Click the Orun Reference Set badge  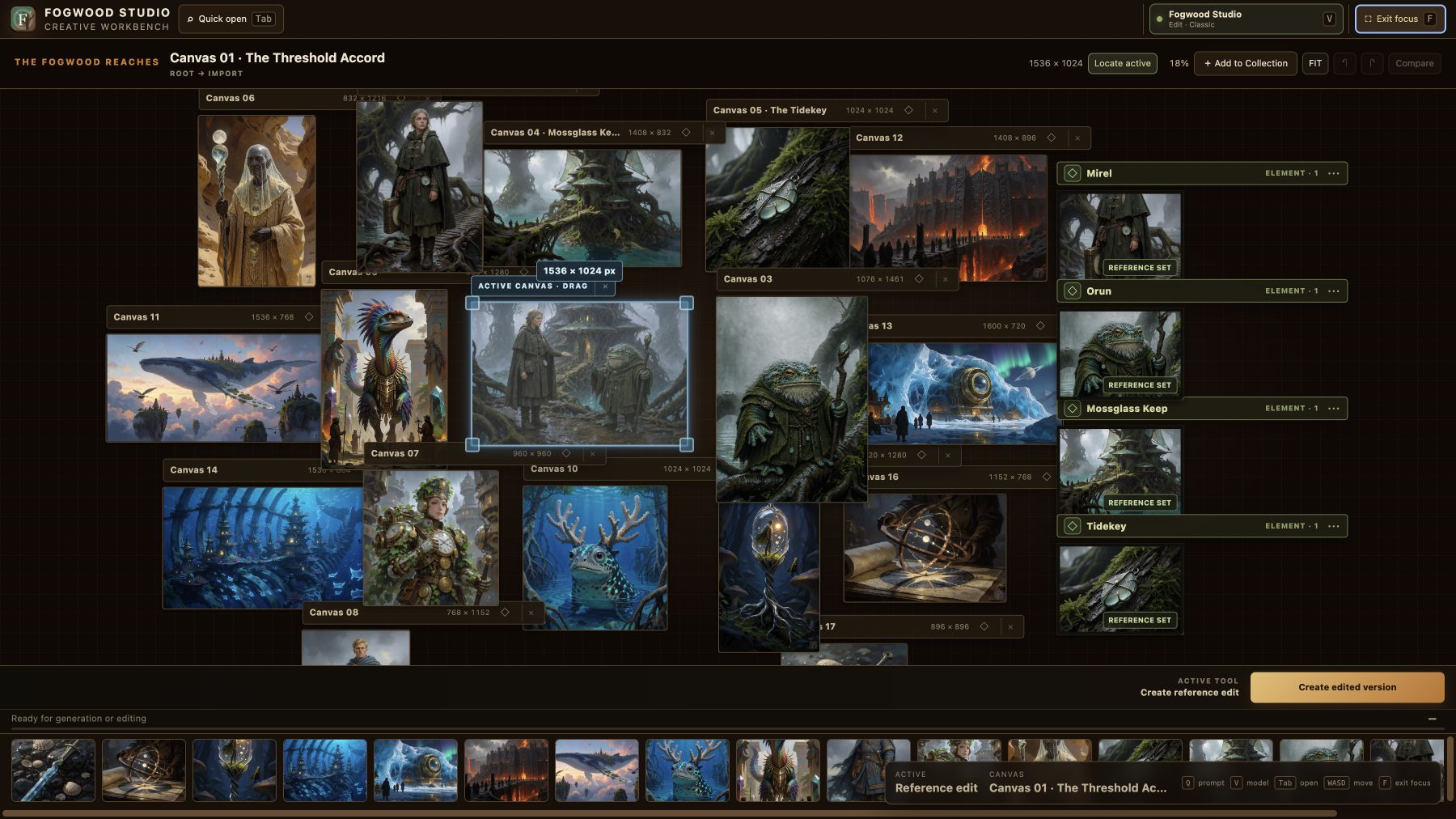(x=1140, y=385)
